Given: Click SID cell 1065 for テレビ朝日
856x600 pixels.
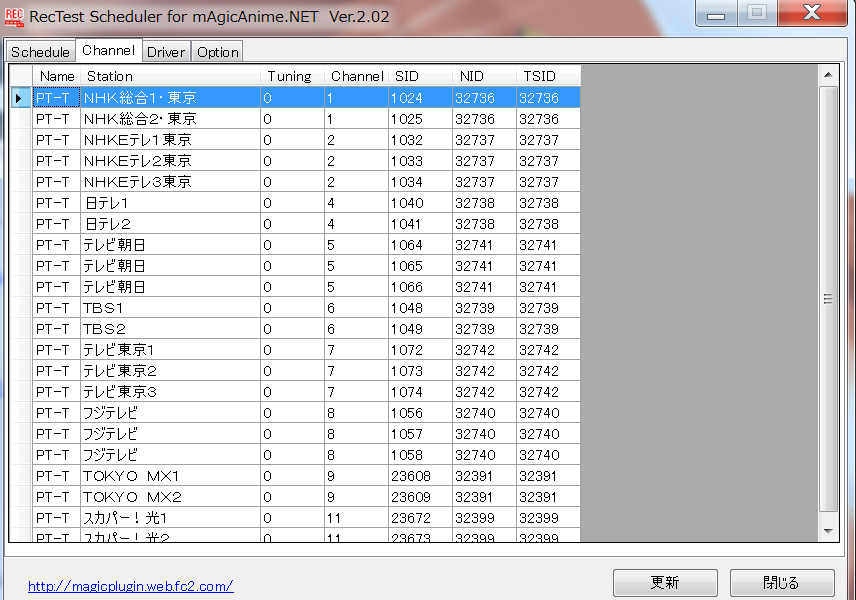Looking at the screenshot, I should [420, 266].
